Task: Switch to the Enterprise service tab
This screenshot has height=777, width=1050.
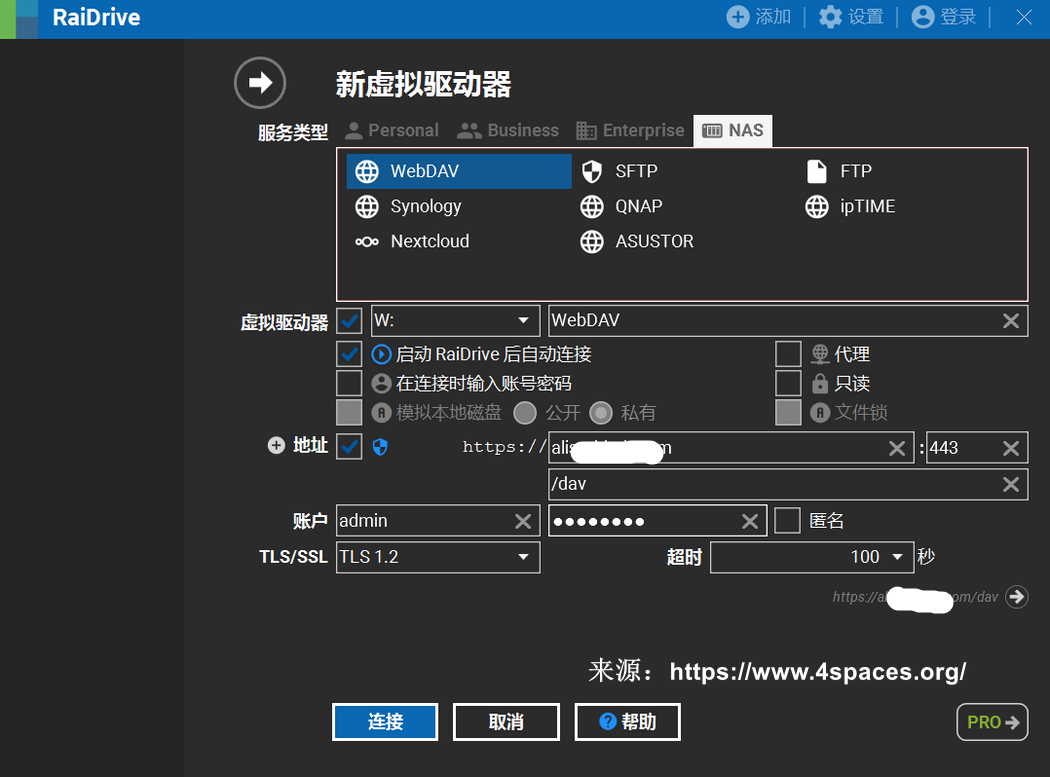Action: 630,130
